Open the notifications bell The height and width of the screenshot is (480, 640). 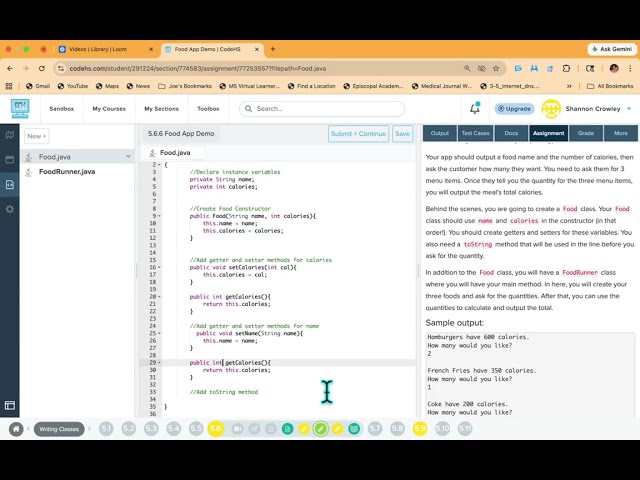pyautogui.click(x=475, y=108)
